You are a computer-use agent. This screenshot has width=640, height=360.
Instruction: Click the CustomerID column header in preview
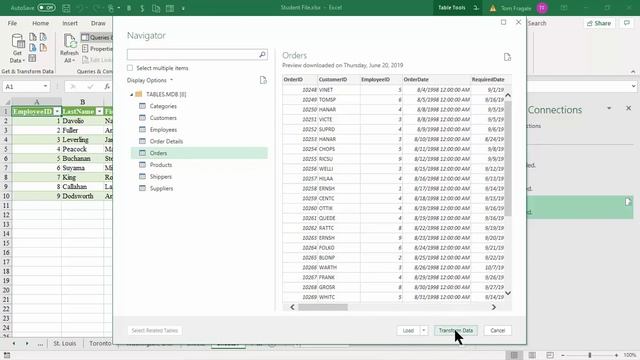tap(339, 80)
